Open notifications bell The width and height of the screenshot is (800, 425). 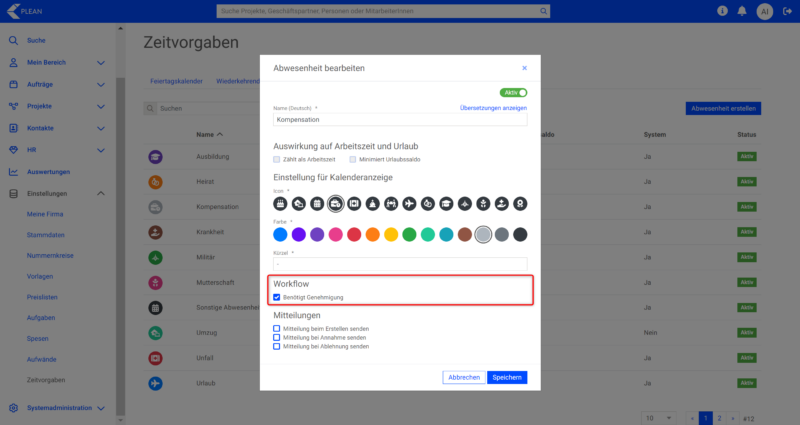click(742, 11)
